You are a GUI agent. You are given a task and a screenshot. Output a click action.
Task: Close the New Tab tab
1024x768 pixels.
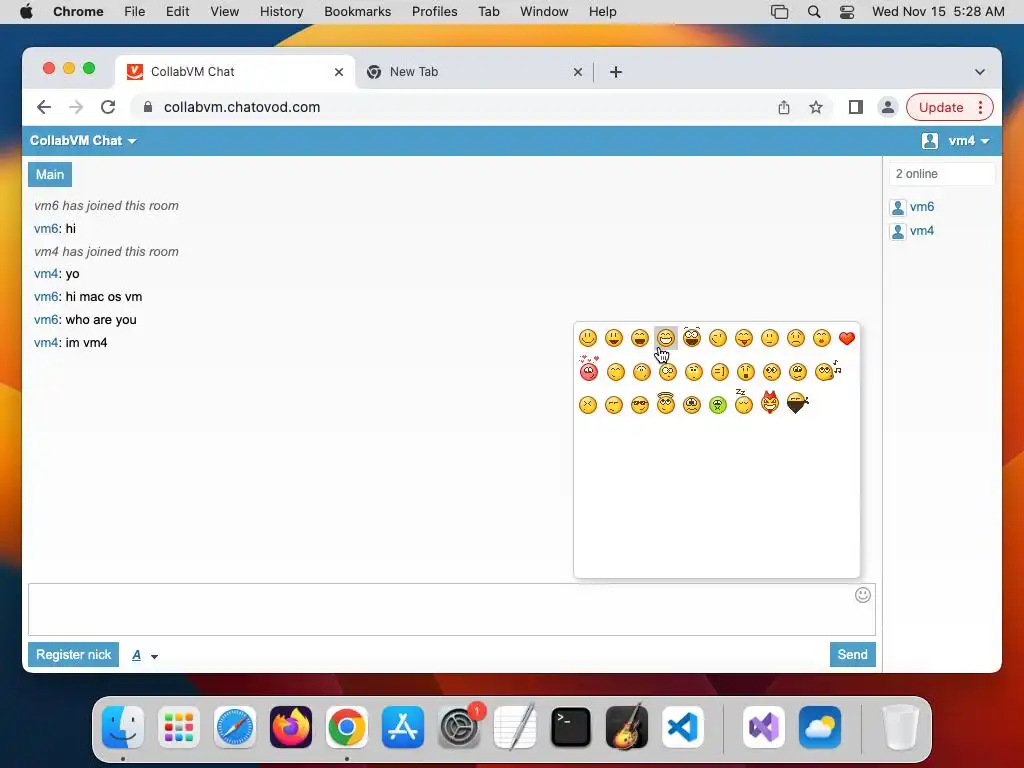coord(577,72)
